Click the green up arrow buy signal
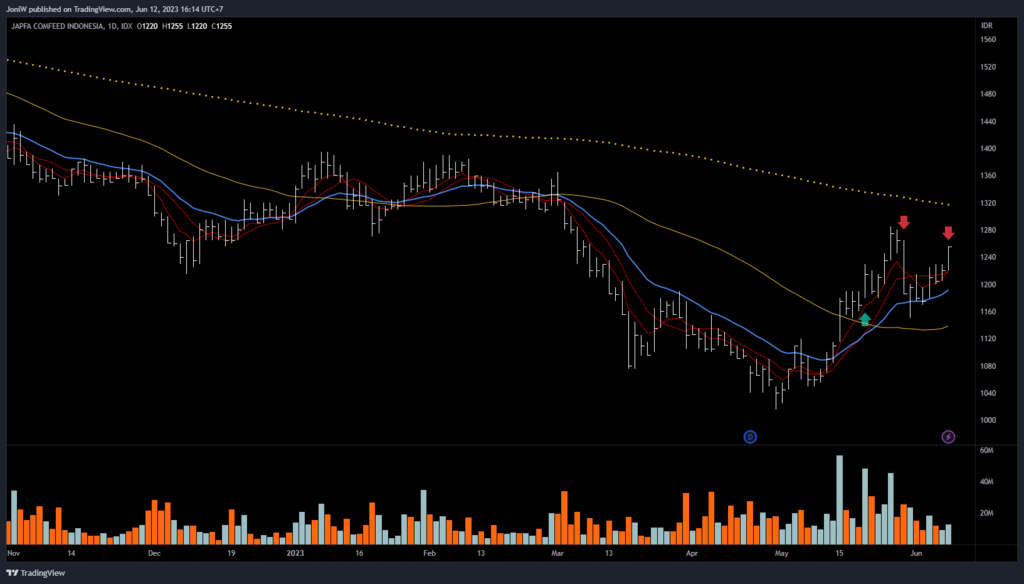This screenshot has height=584, width=1024. tap(865, 320)
